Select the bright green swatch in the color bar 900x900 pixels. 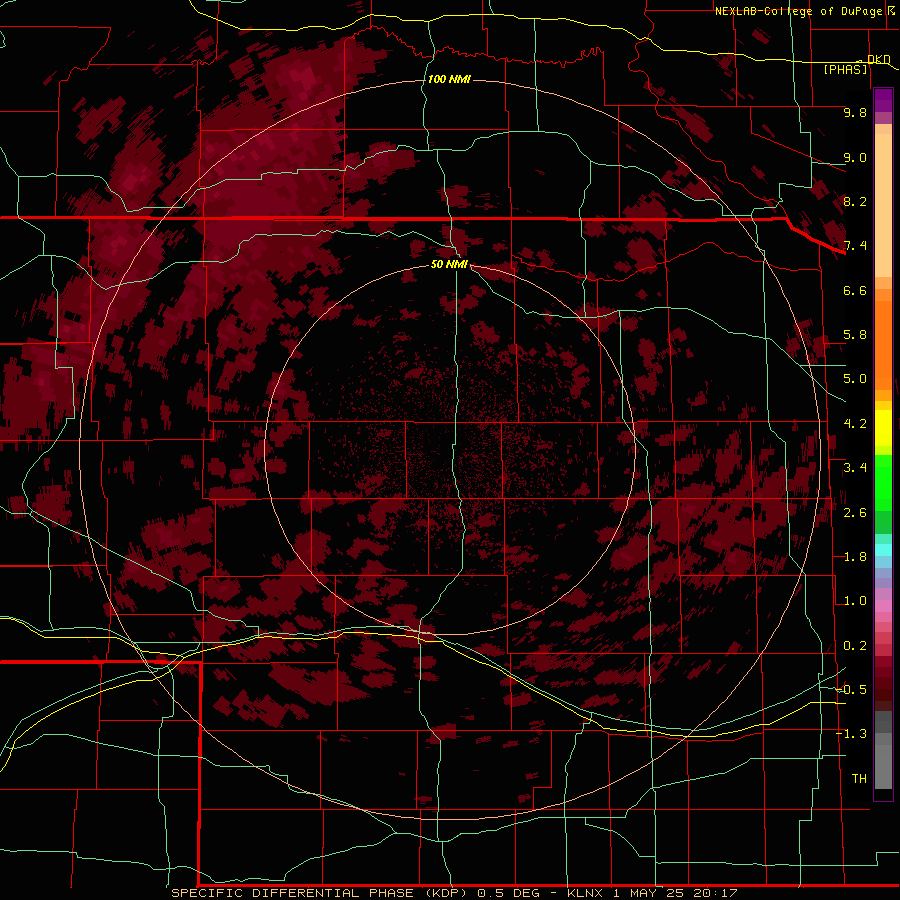[883, 485]
